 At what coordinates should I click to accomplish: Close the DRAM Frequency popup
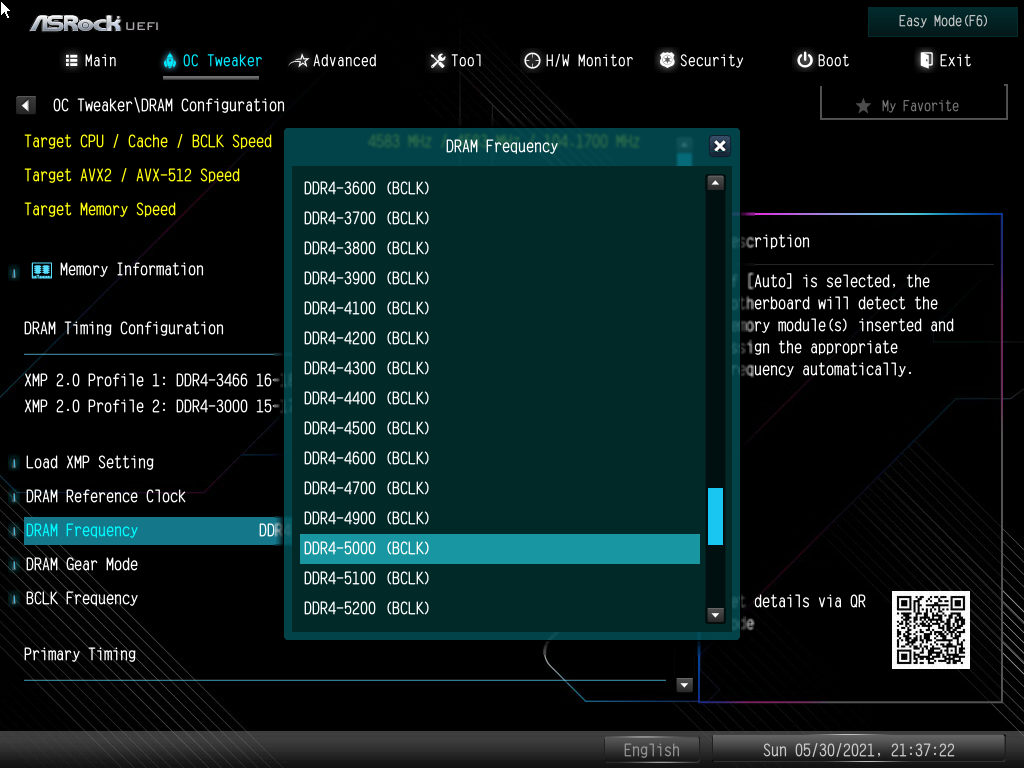[x=719, y=146]
